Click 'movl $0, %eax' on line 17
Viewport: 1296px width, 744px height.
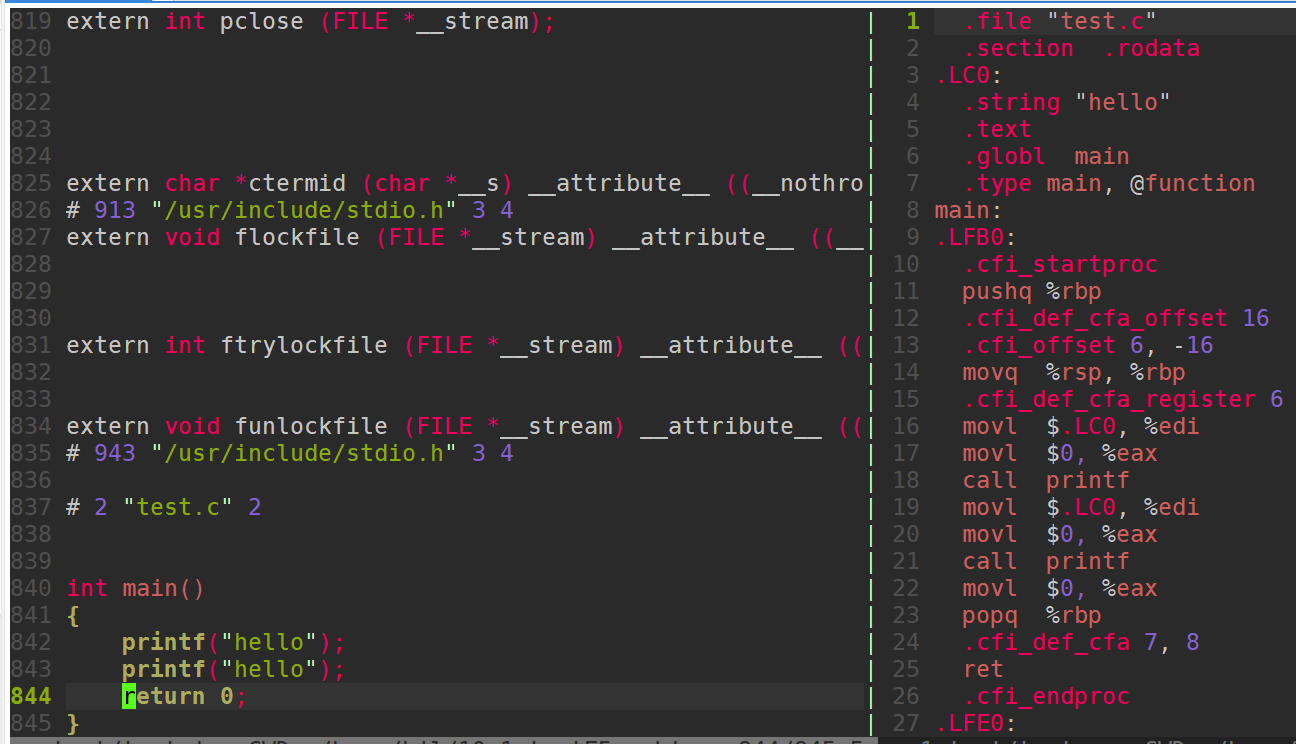click(1060, 453)
